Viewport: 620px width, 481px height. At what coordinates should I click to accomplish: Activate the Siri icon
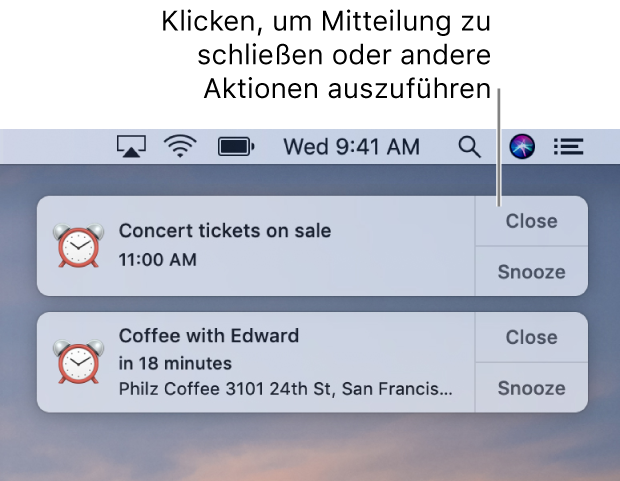(x=522, y=146)
